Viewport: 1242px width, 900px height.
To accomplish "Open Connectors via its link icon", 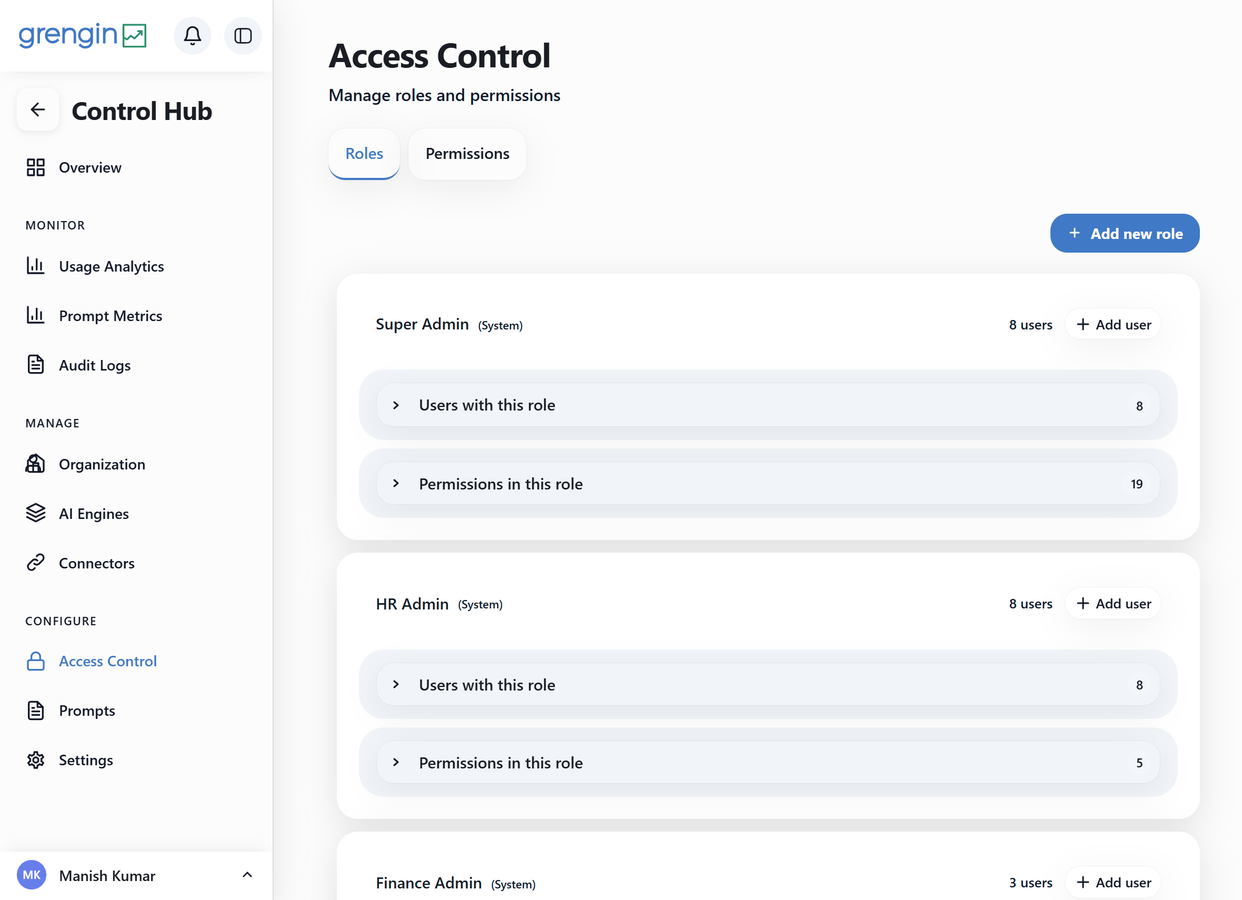I will point(36,563).
